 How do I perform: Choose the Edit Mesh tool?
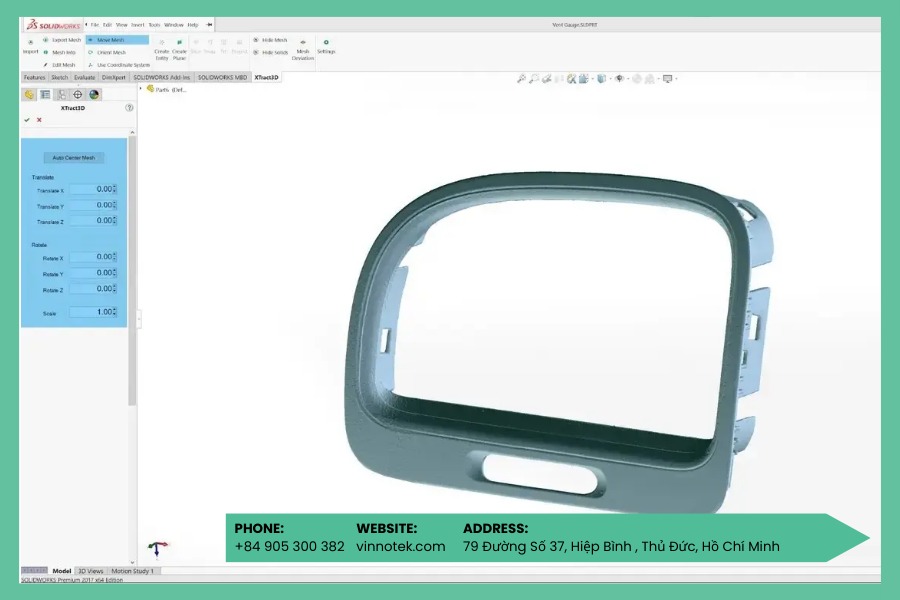click(x=60, y=65)
